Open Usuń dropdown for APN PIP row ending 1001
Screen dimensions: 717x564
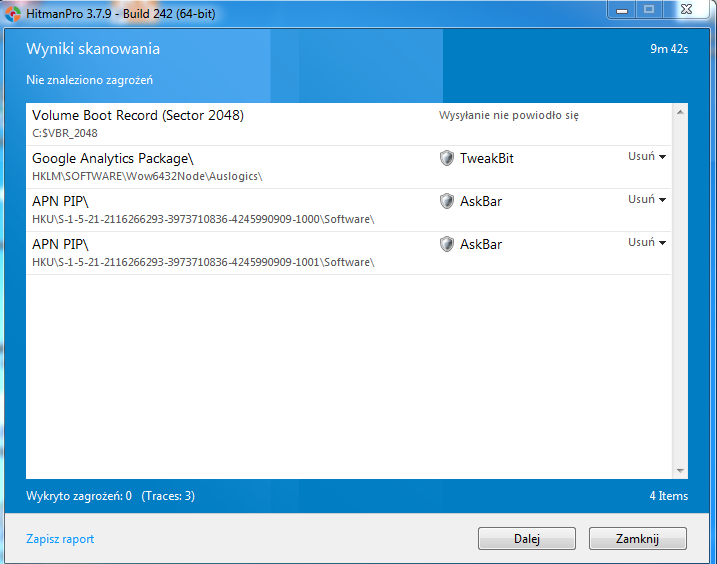click(647, 242)
